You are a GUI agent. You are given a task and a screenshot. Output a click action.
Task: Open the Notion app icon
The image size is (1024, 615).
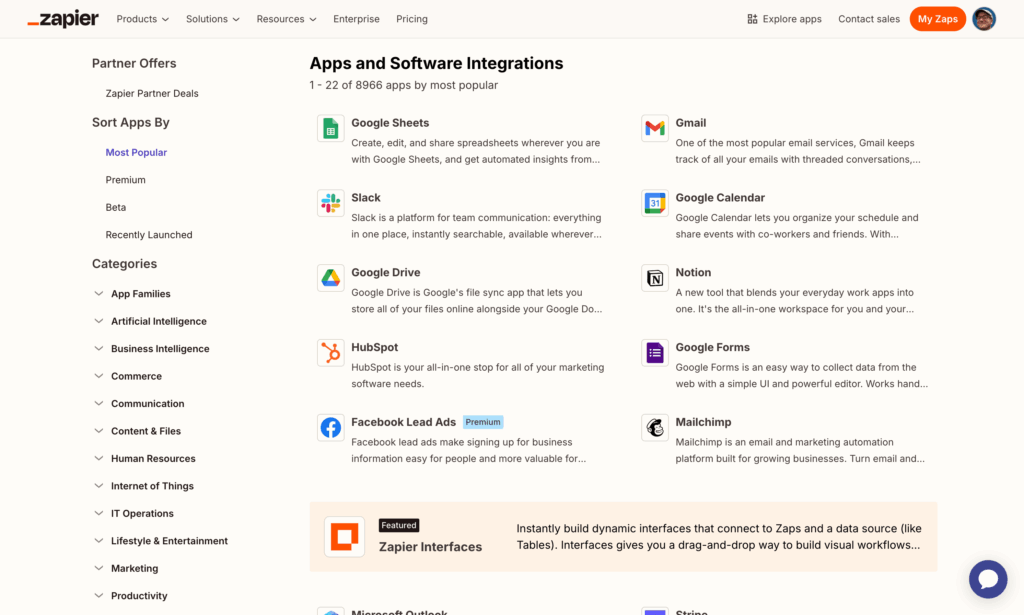coord(654,278)
